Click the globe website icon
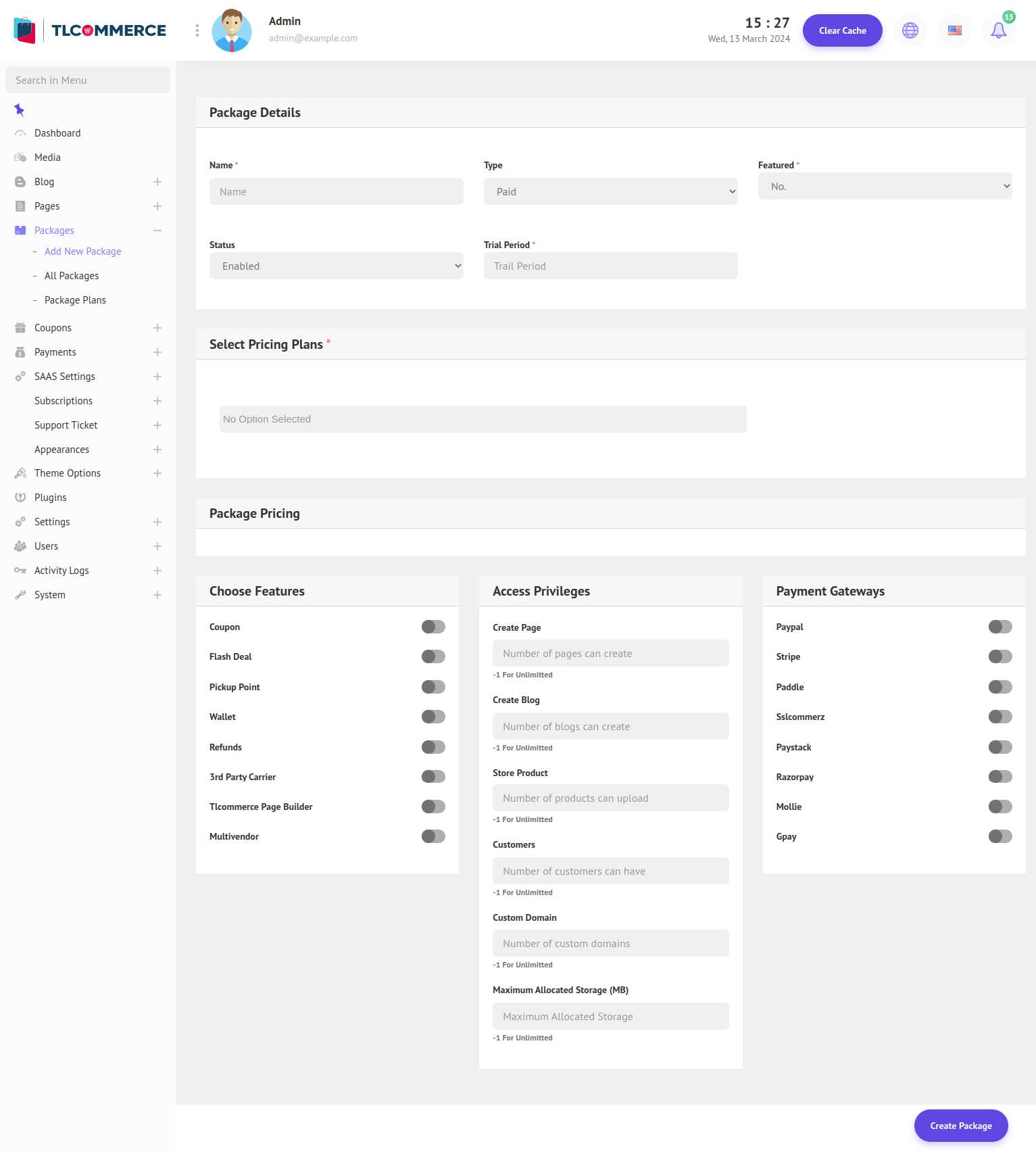This screenshot has width=1036, height=1152. coord(910,30)
